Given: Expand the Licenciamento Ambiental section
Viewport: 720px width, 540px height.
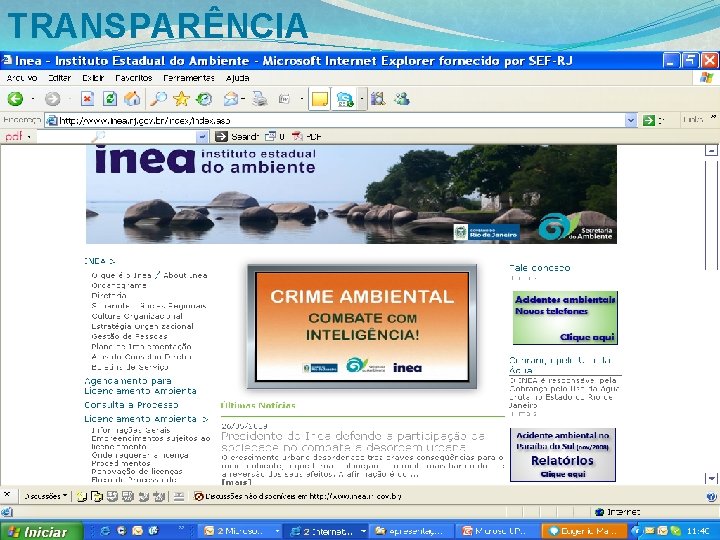Looking at the screenshot, I should [146, 419].
